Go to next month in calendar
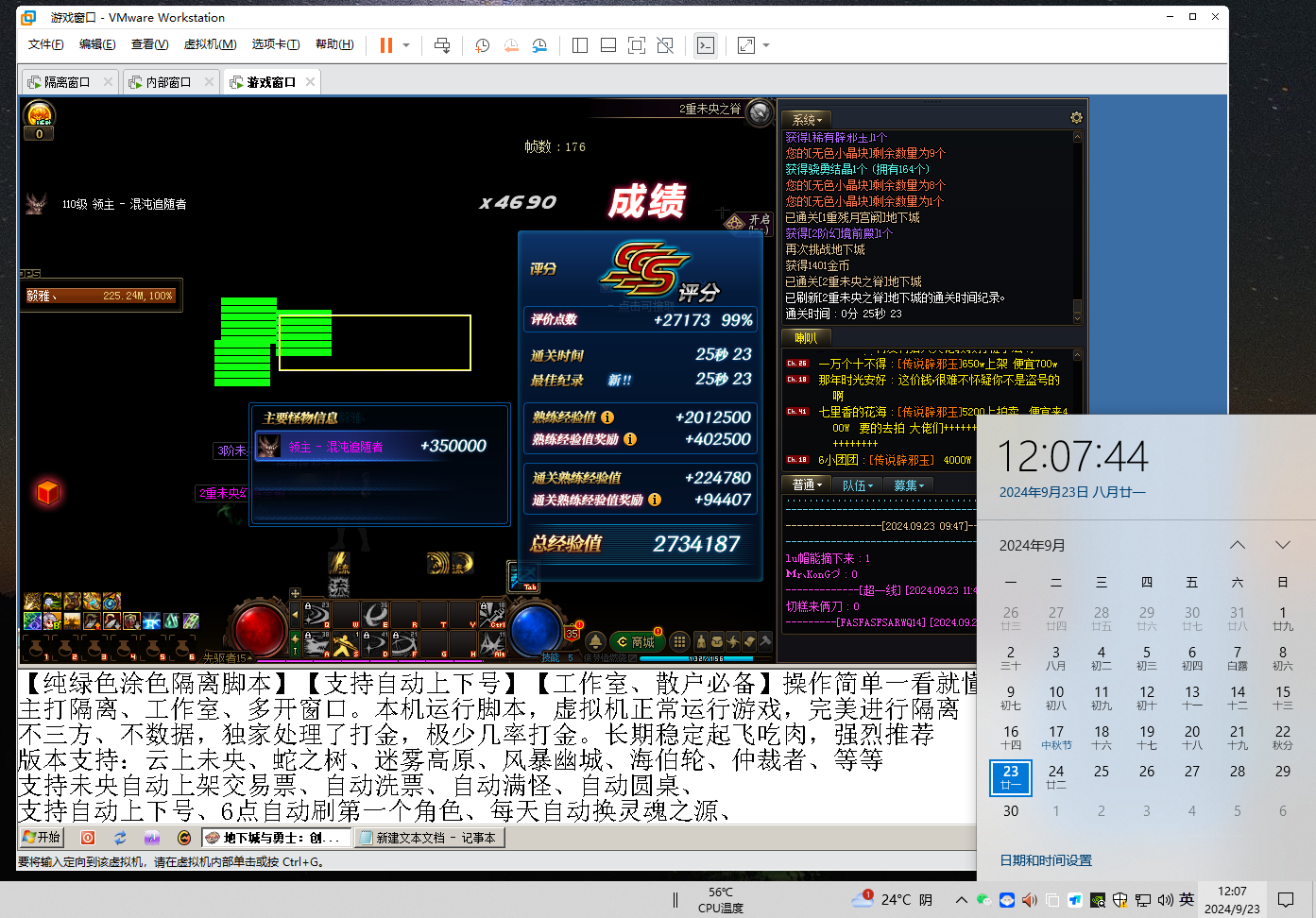Image resolution: width=1316 pixels, height=918 pixels. point(1282,545)
